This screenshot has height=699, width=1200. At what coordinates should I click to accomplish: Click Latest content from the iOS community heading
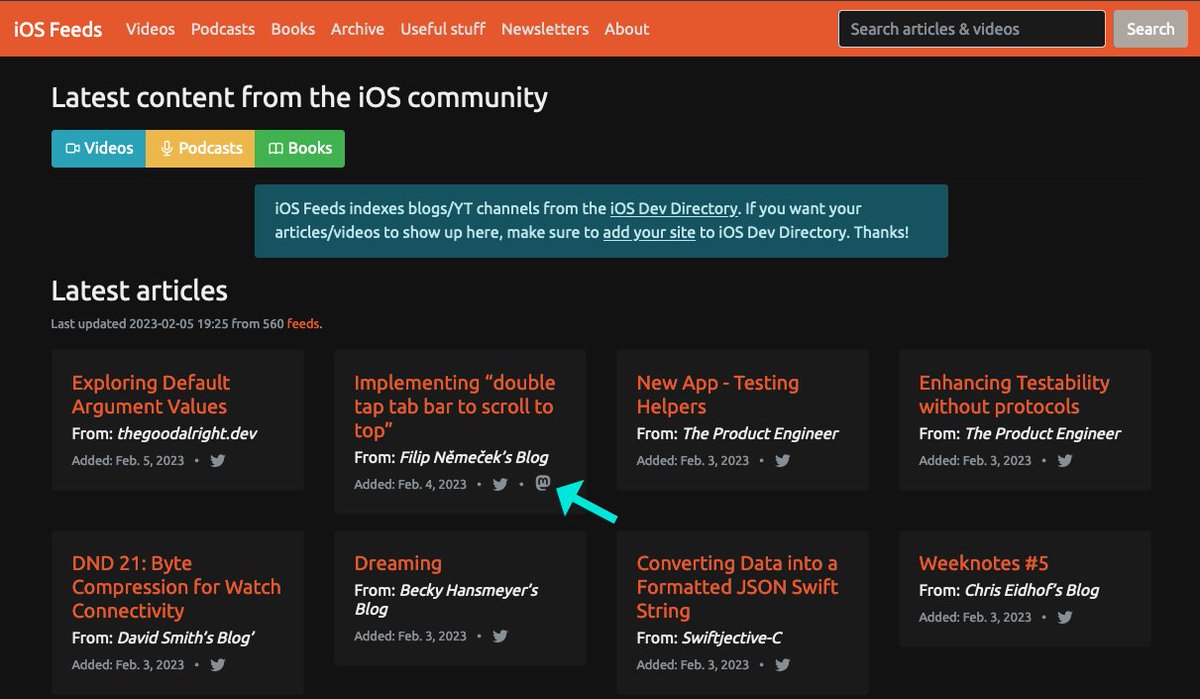[x=299, y=97]
